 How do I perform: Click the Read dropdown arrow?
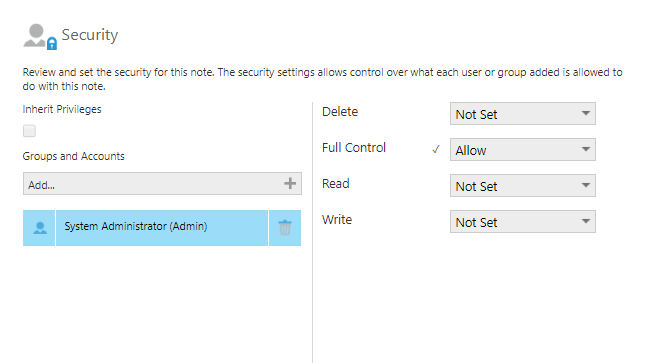(x=586, y=185)
